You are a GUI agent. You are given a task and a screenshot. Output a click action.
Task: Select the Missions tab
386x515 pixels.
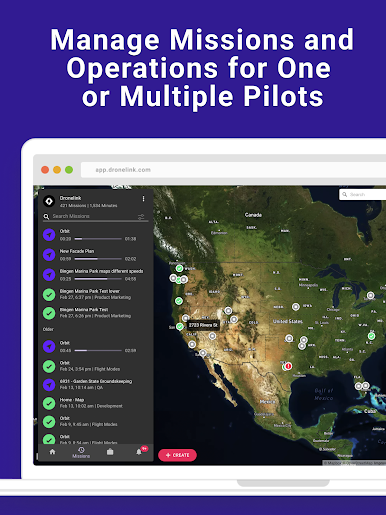(81, 453)
